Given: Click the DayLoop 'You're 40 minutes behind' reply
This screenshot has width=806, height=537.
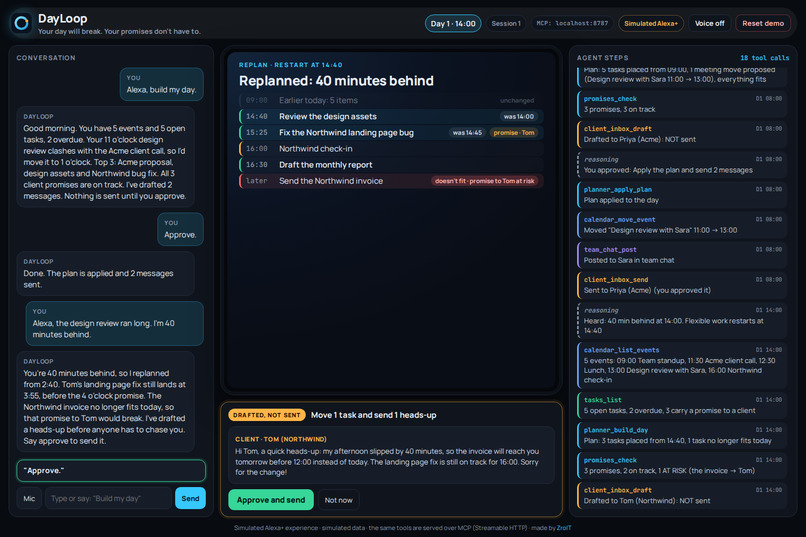Looking at the screenshot, I should point(105,402).
